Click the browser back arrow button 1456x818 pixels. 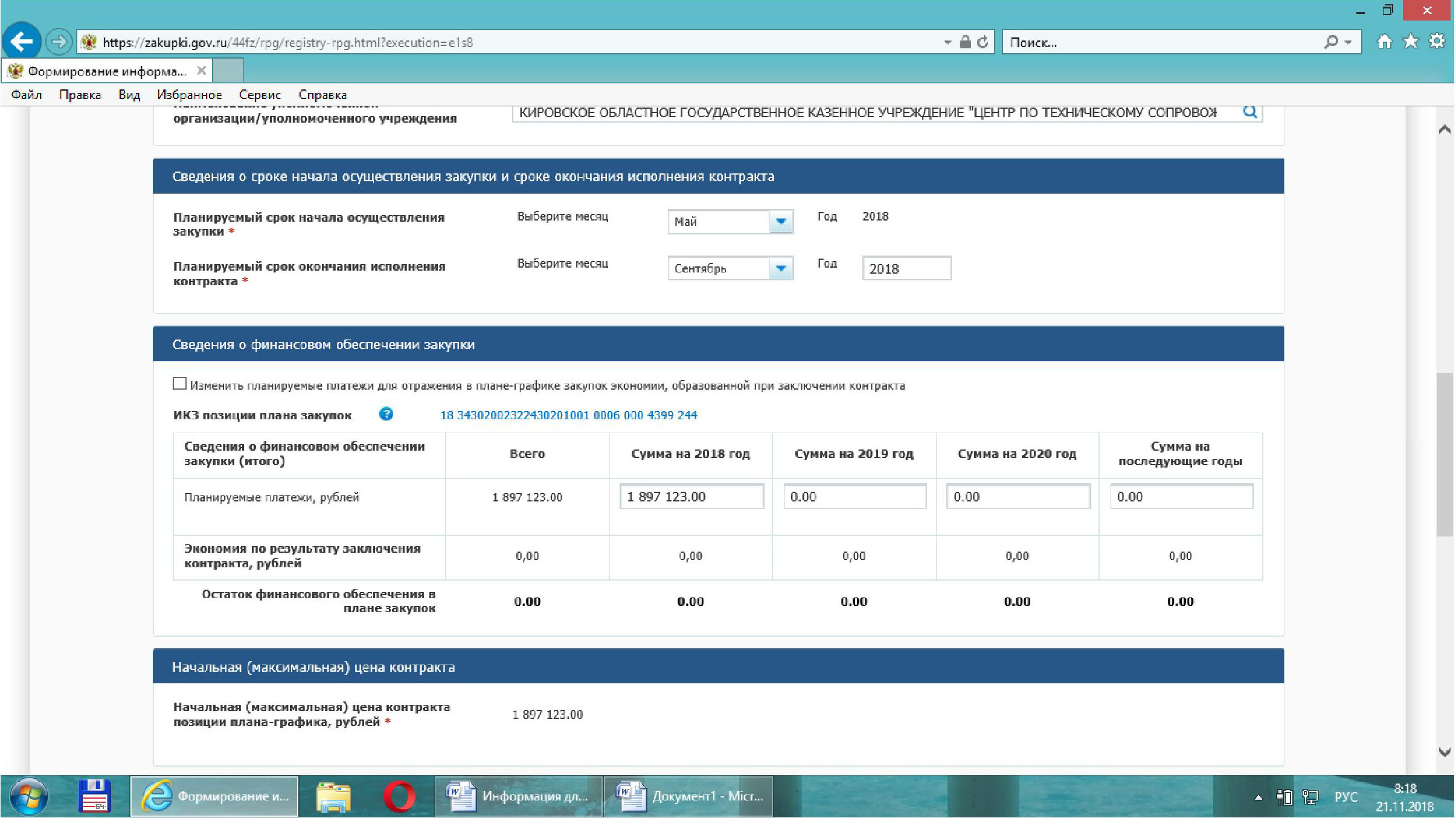pyautogui.click(x=22, y=42)
